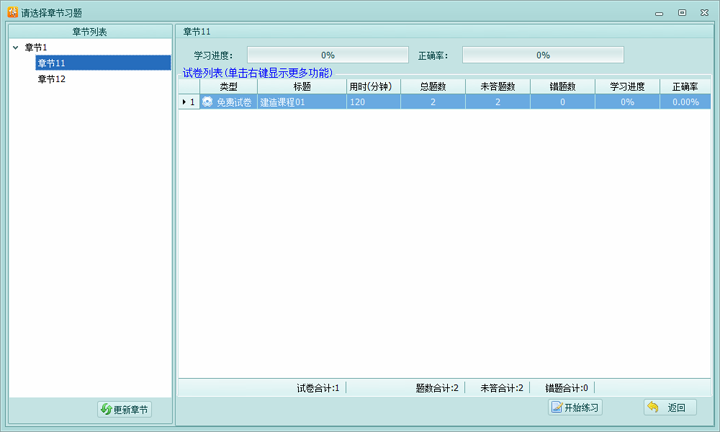Start practice with 开始练习 button
This screenshot has width=720, height=432.
point(575,407)
